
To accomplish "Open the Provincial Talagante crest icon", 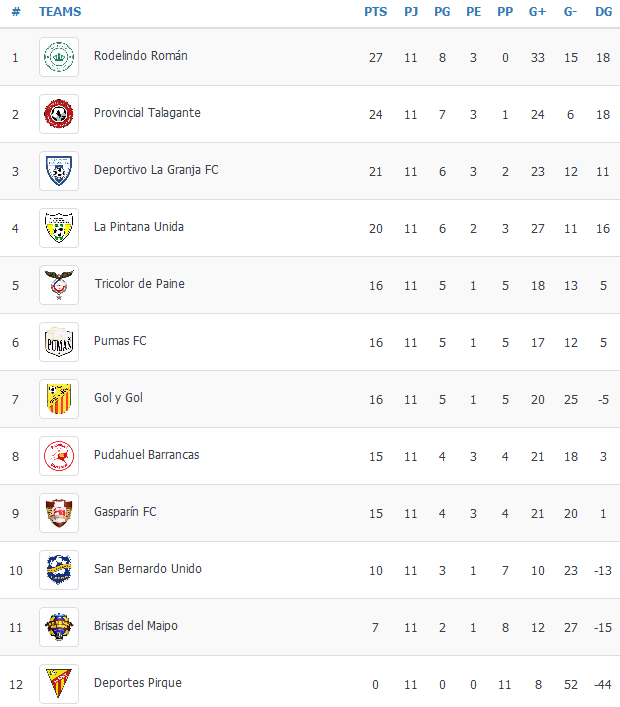I will [59, 114].
